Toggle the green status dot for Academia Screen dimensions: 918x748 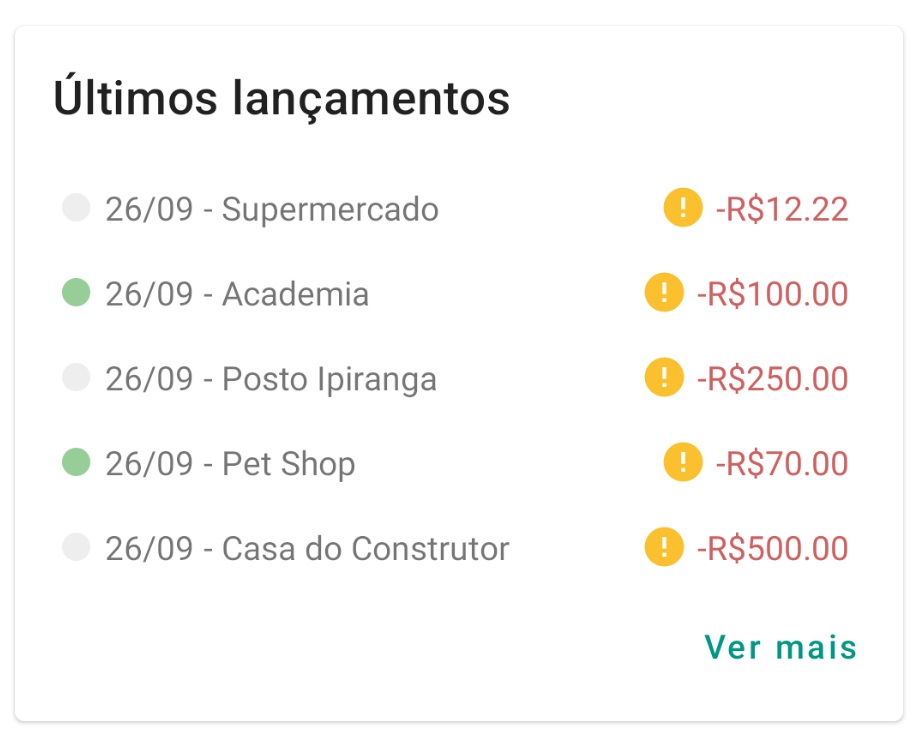76,293
